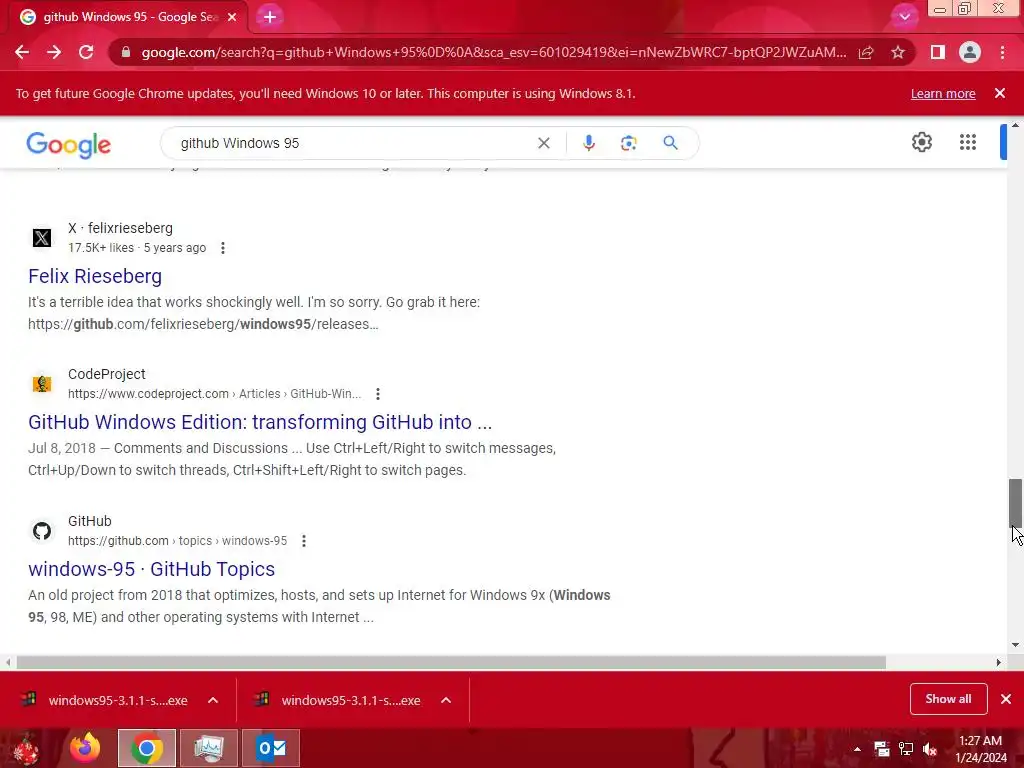Select the github Windows 95 search tab
This screenshot has height=768, width=1024.
[129, 18]
